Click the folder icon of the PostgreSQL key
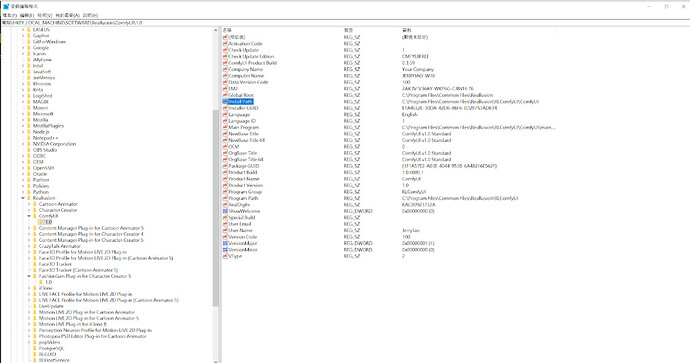690x363 pixels. (35, 348)
